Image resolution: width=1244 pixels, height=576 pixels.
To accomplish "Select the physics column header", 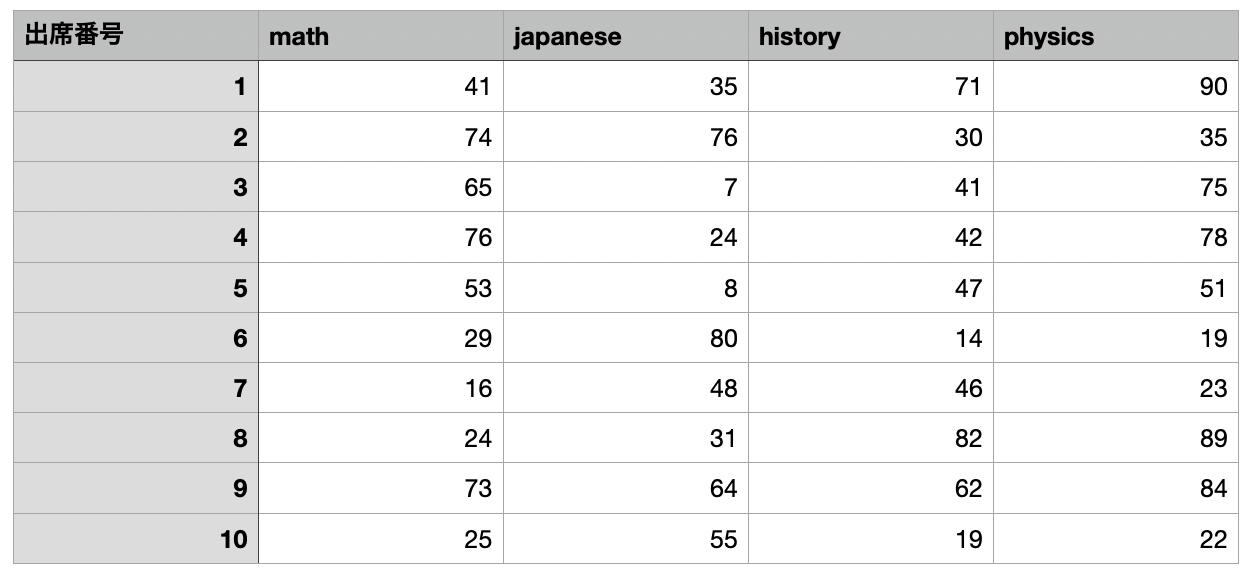I will 1115,37.
